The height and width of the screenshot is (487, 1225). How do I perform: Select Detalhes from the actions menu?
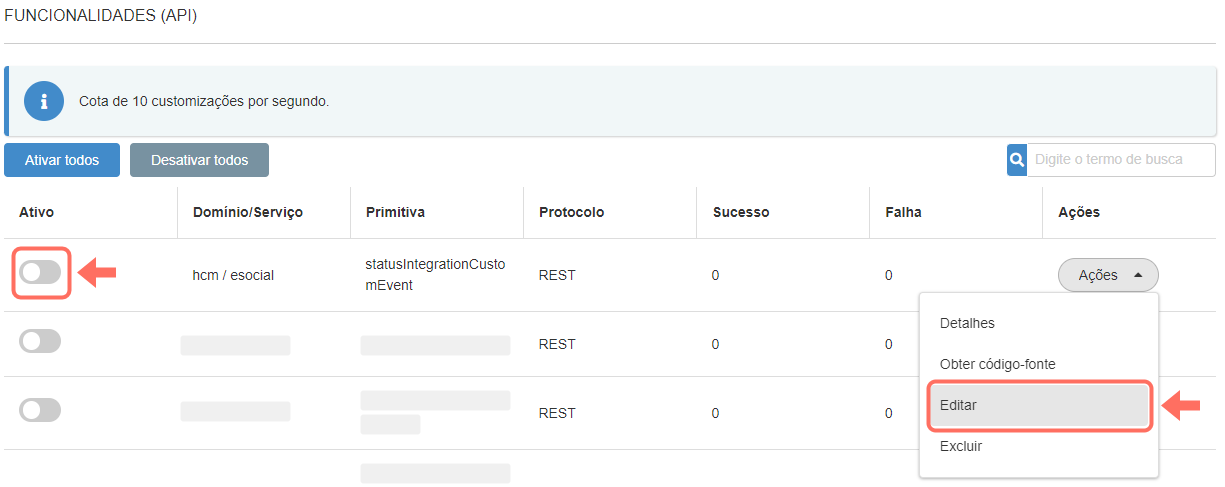click(x=967, y=323)
